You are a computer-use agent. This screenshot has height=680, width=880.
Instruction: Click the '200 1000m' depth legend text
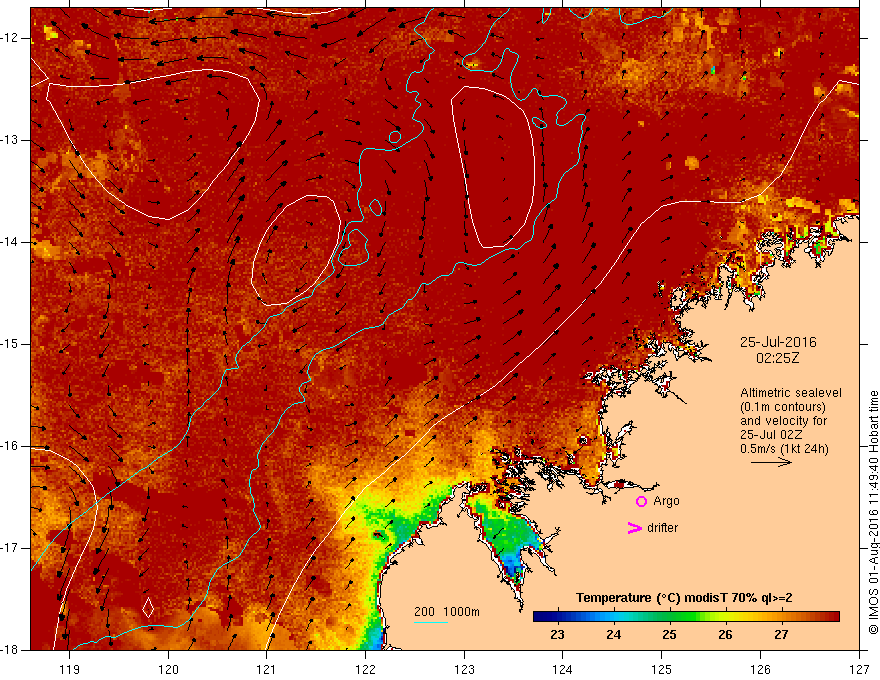[447, 612]
